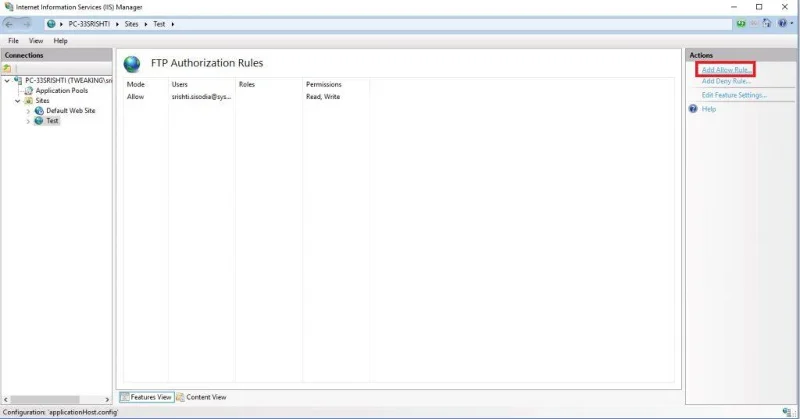Click the Content View icon
Screen dimensions: 800x419
click(180, 397)
